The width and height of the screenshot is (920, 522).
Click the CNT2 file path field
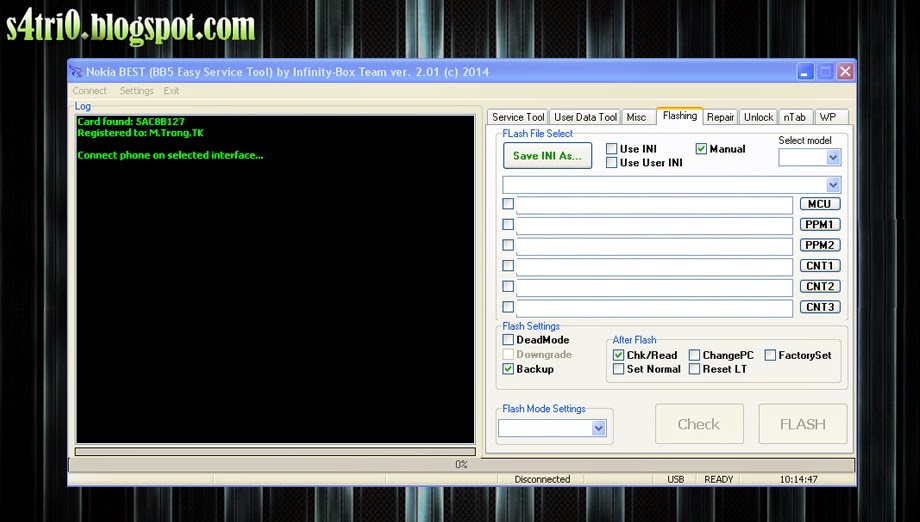pyautogui.click(x=654, y=287)
